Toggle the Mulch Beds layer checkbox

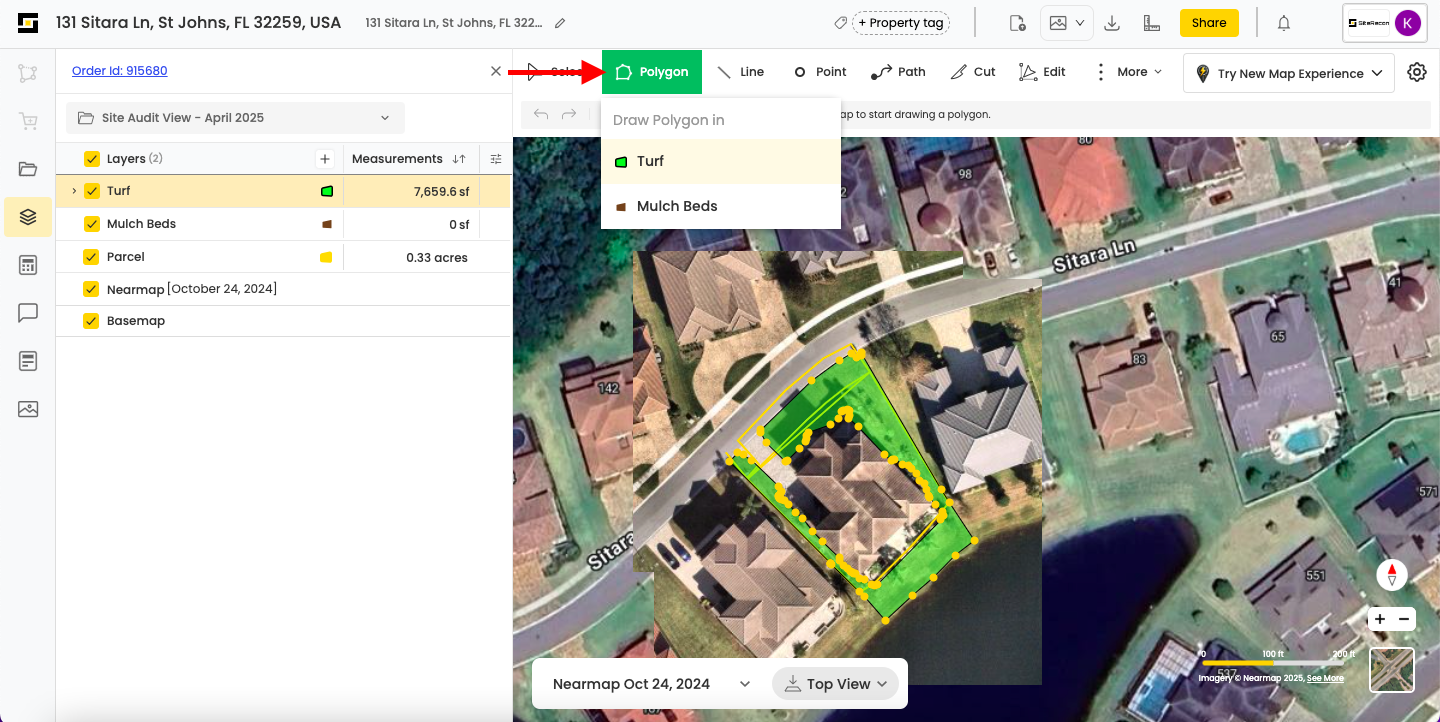pyautogui.click(x=92, y=224)
